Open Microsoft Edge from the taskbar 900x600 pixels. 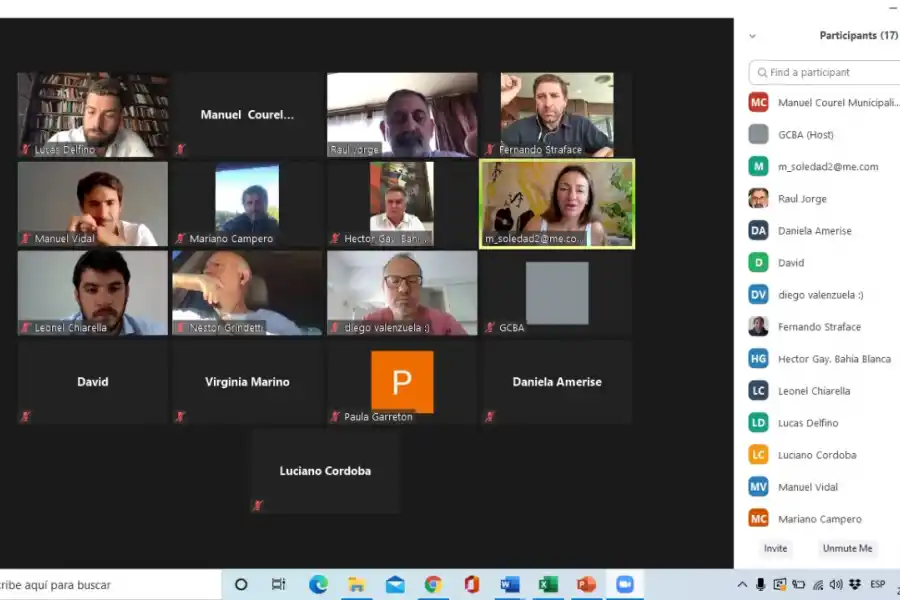(x=318, y=585)
